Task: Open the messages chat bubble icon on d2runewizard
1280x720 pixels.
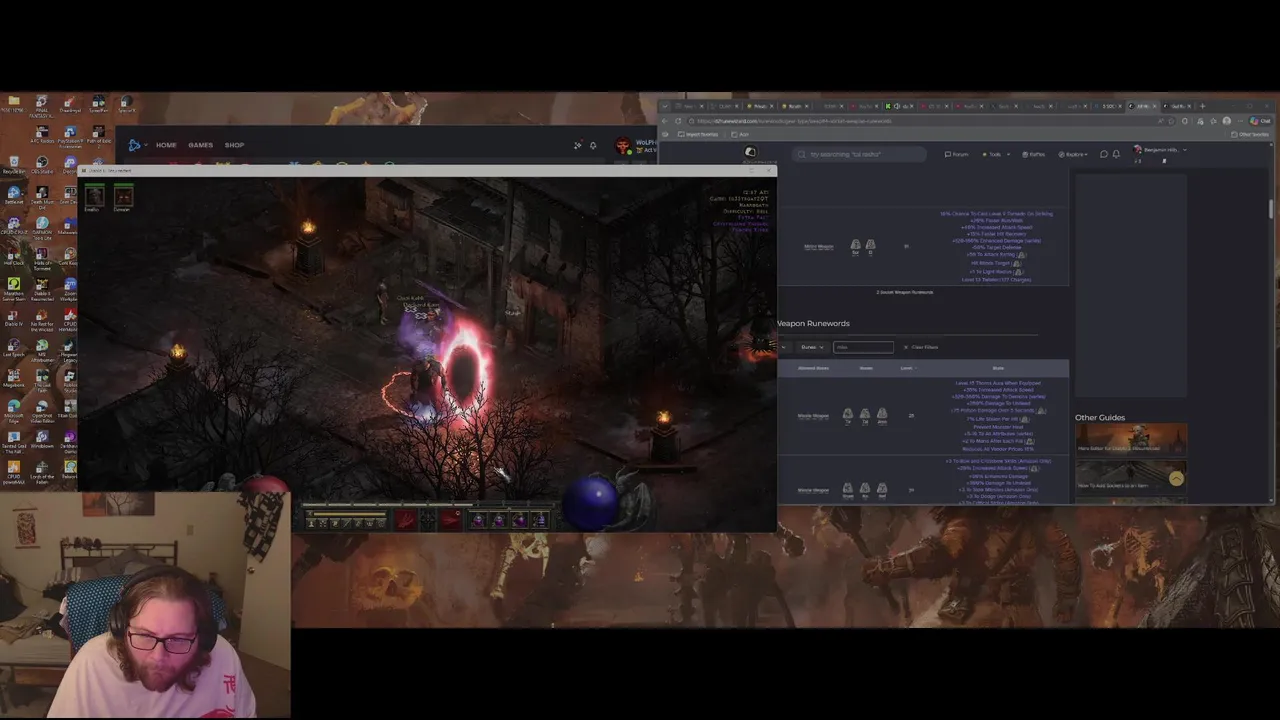Action: coord(1103,154)
